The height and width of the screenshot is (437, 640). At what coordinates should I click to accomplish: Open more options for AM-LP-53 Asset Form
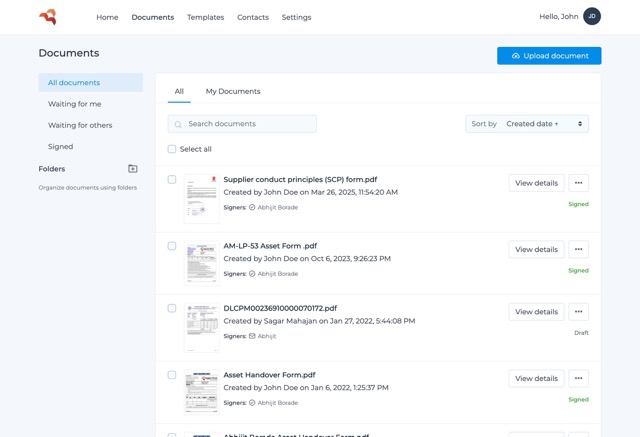(578, 249)
